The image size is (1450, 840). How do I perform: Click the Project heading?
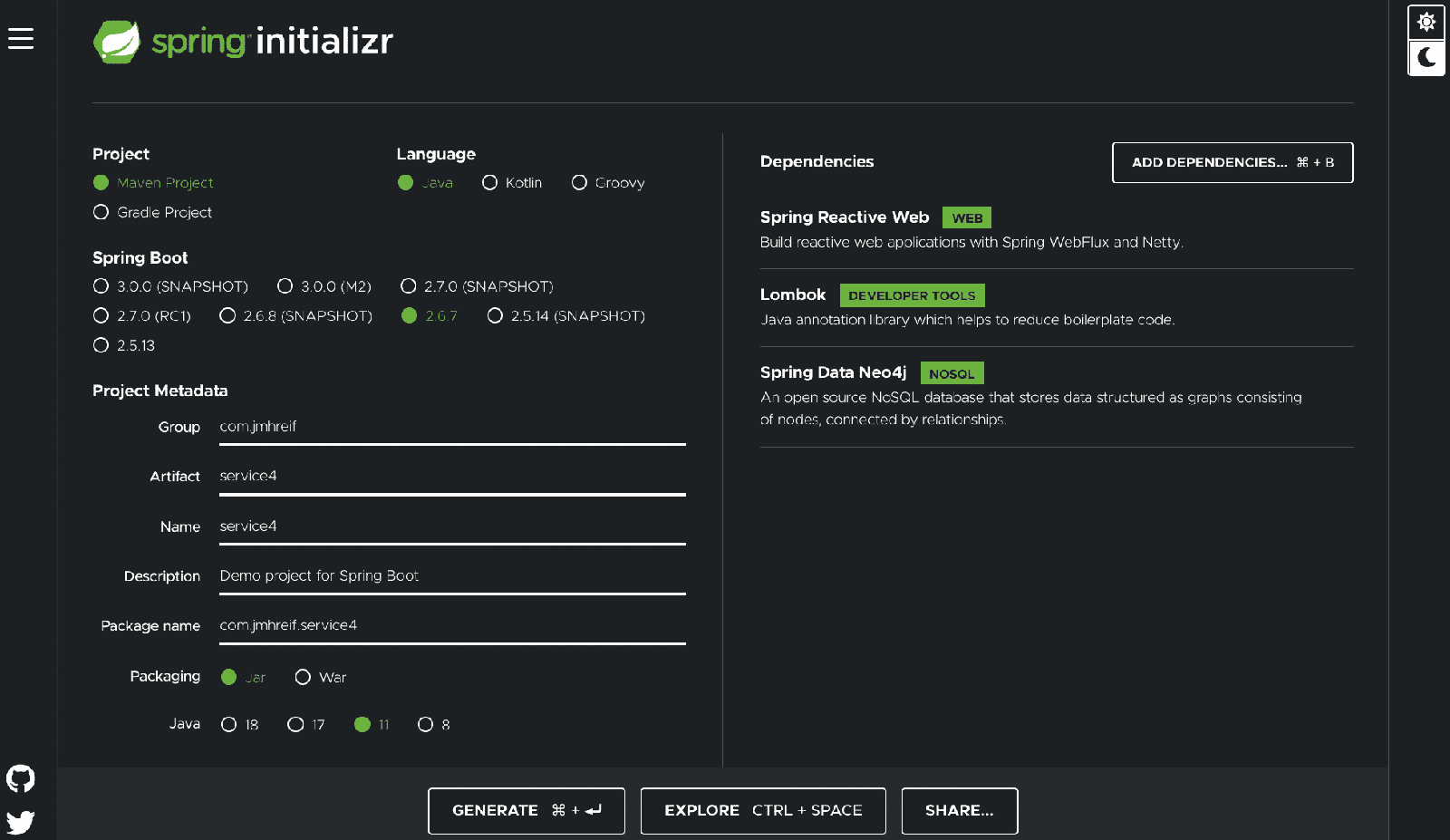point(121,154)
